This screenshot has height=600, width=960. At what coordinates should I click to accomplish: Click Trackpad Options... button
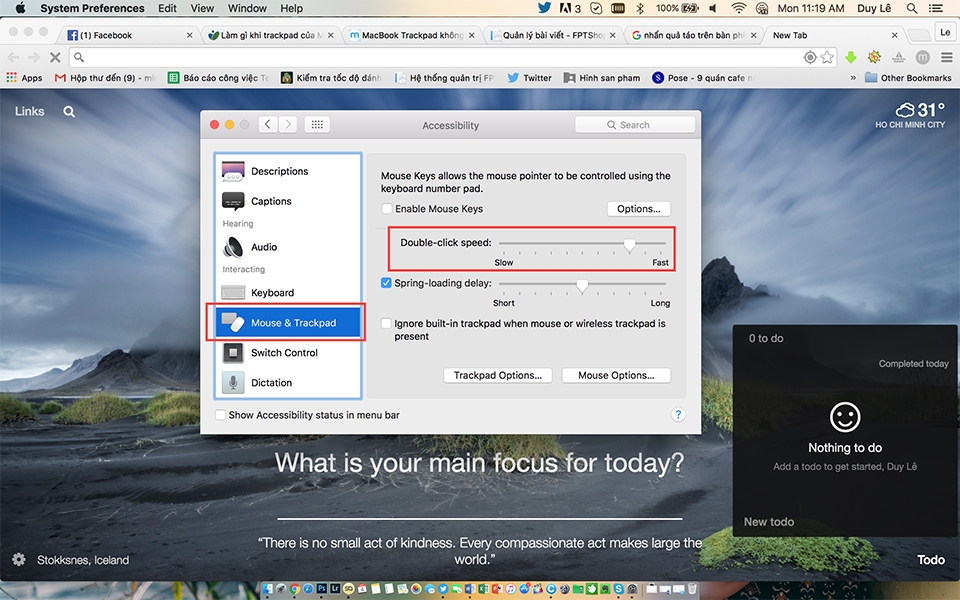tap(498, 375)
